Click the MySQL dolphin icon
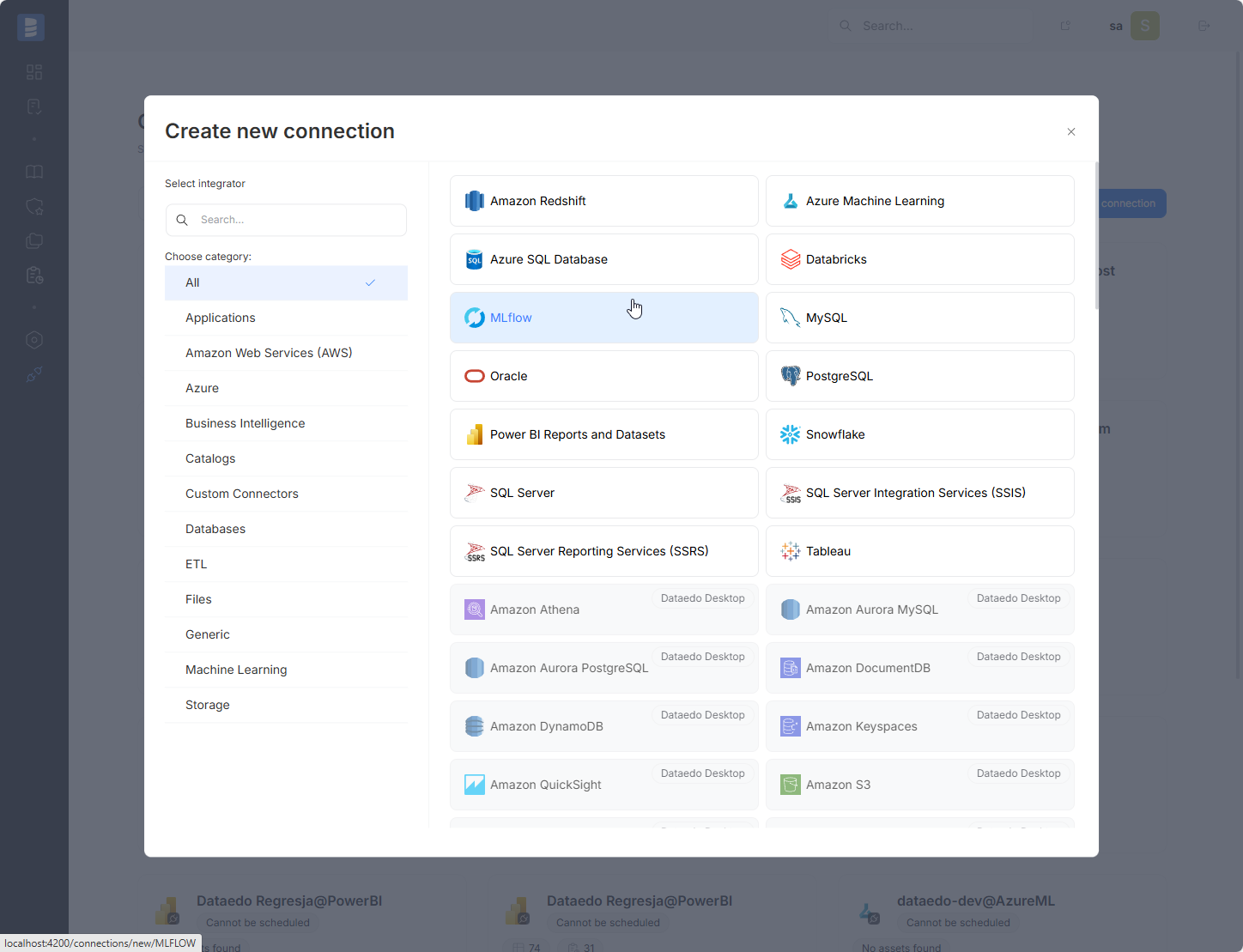 [790, 318]
